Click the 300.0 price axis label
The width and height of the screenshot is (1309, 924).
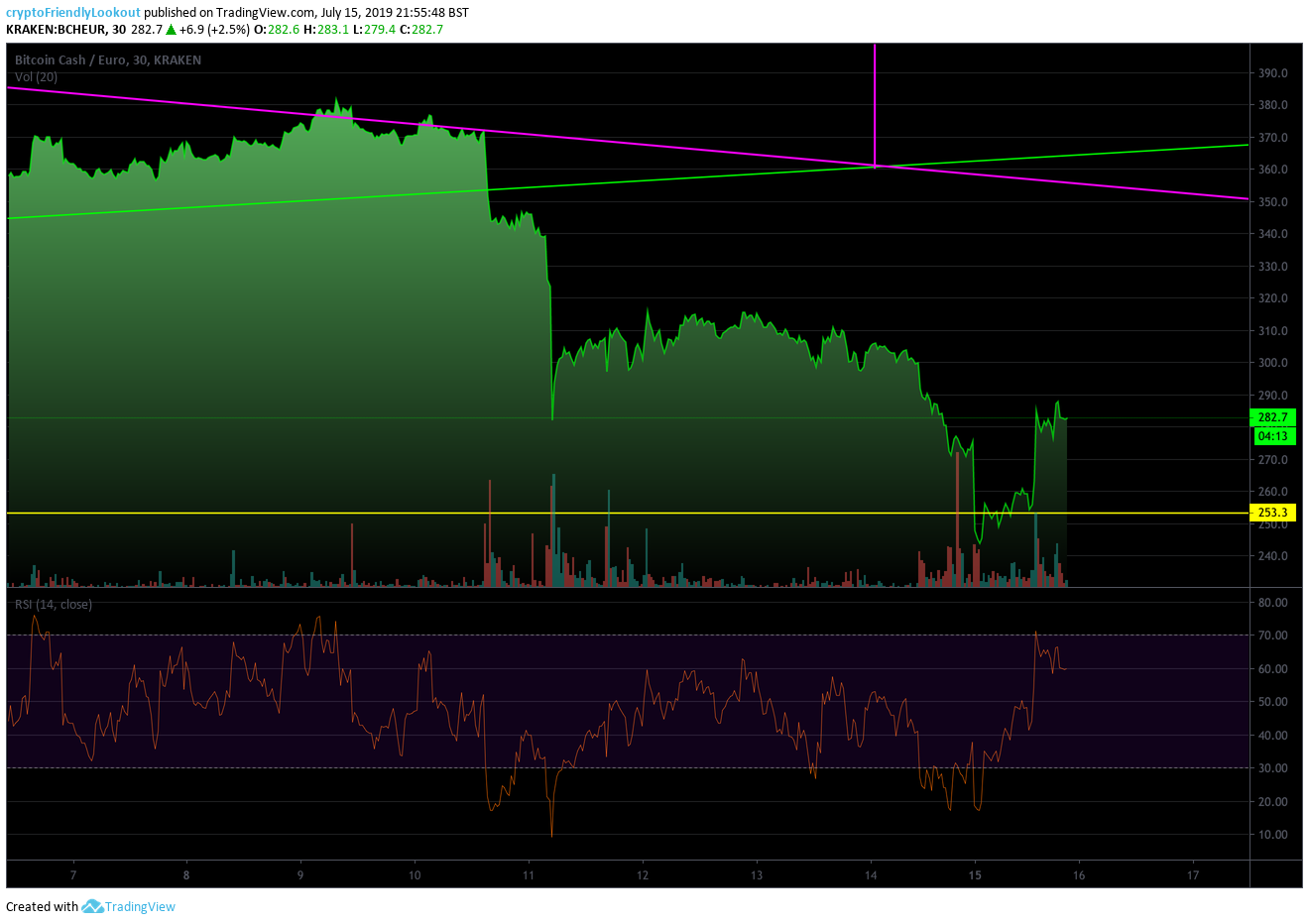(1273, 363)
